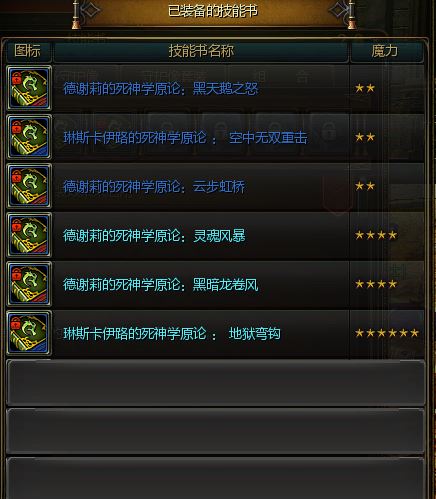Click the two-star rating of 黑天鹅之怒

point(365,88)
